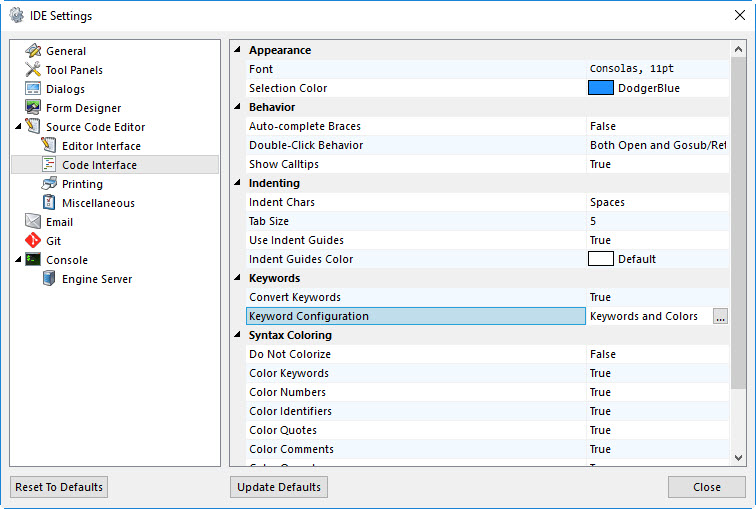Click the Indent Guides Color swatch
Viewport: 756px width, 509px height.
click(600, 259)
